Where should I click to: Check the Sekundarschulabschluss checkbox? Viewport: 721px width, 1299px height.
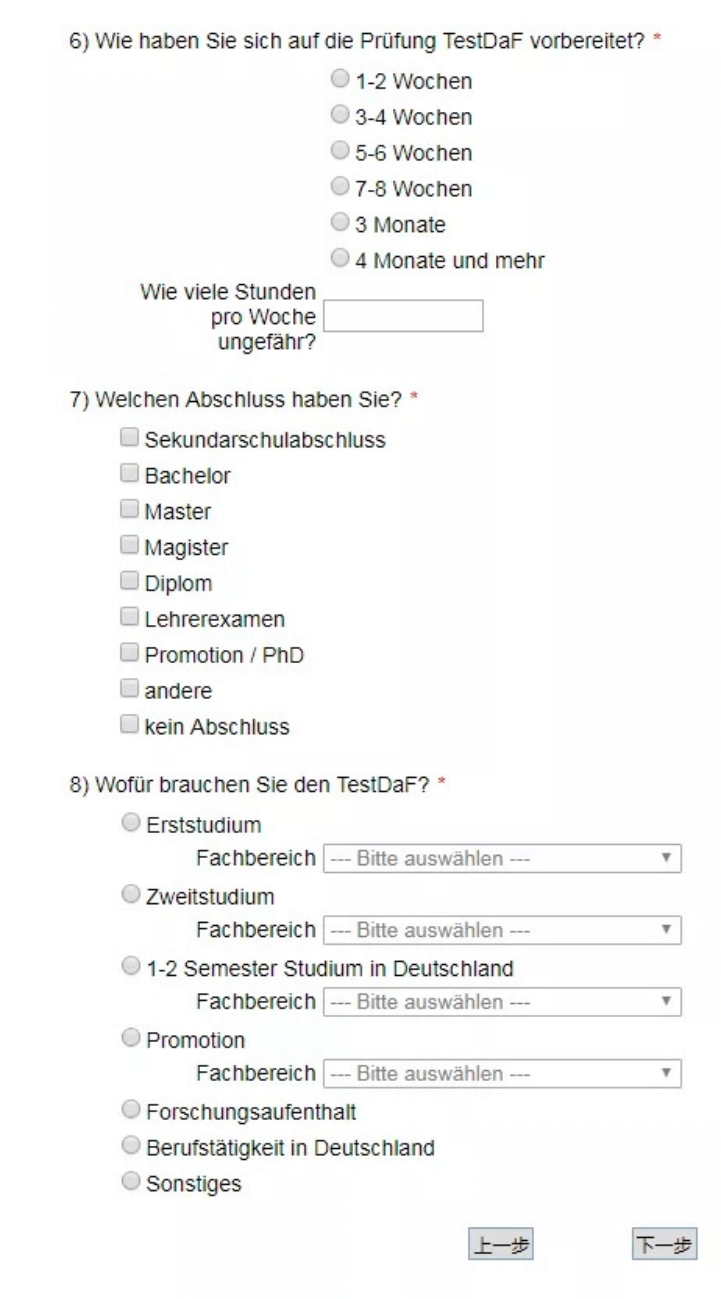point(128,438)
